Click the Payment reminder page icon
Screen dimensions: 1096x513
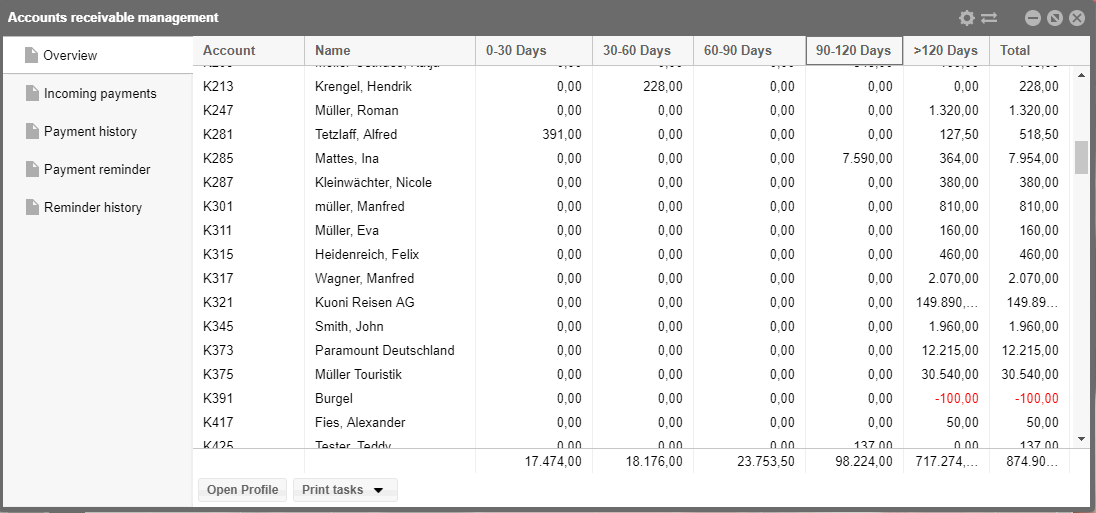click(x=32, y=168)
